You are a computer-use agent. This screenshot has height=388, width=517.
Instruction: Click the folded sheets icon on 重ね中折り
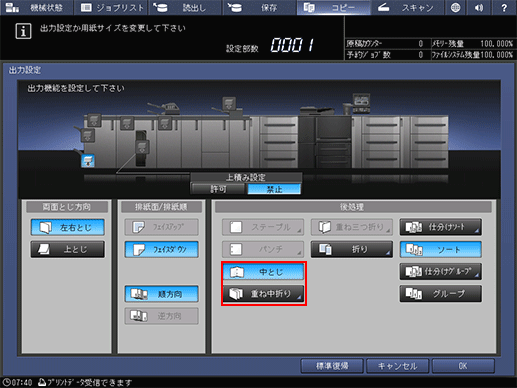pyautogui.click(x=236, y=294)
